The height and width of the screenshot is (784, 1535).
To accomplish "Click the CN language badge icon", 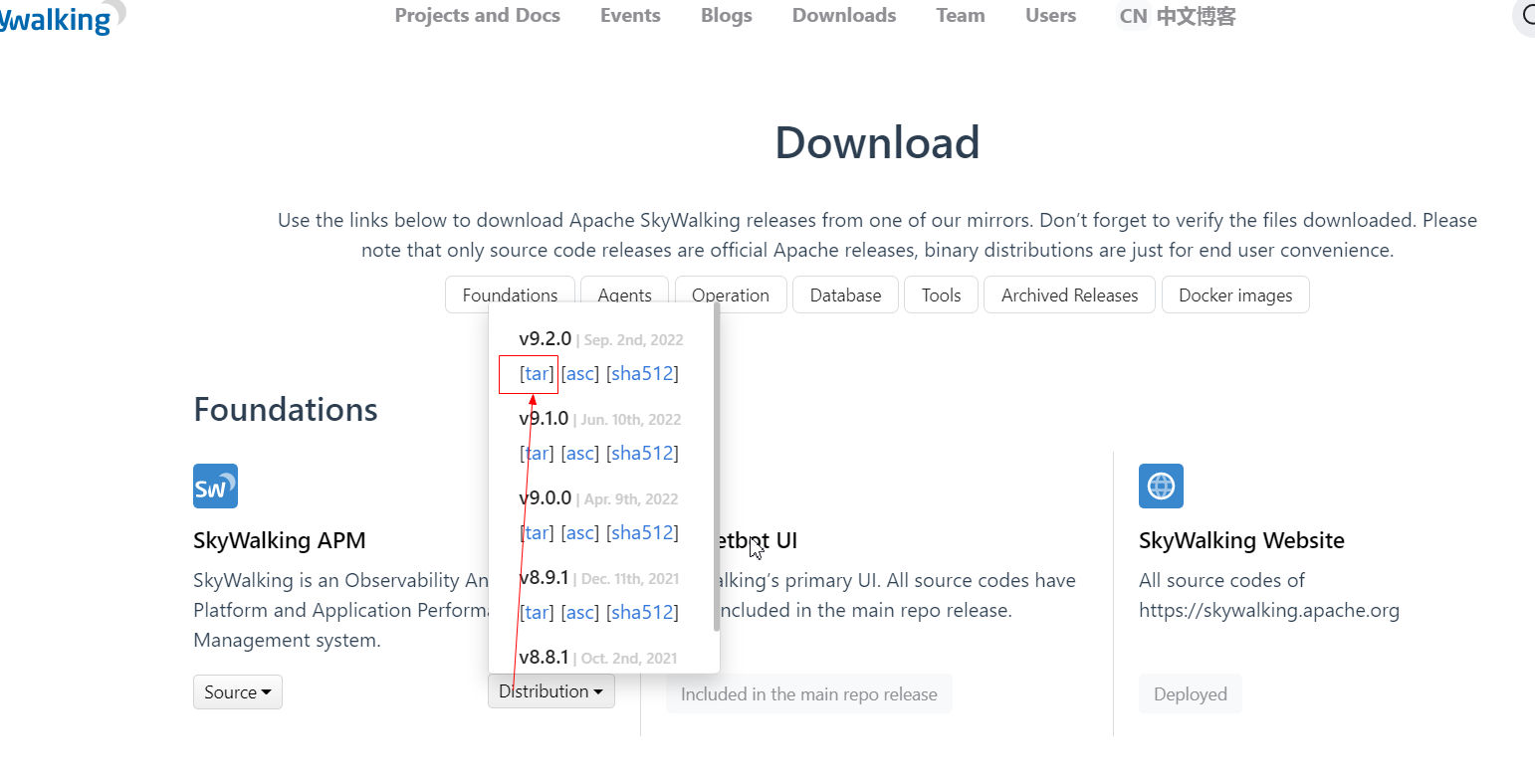I will (1133, 16).
